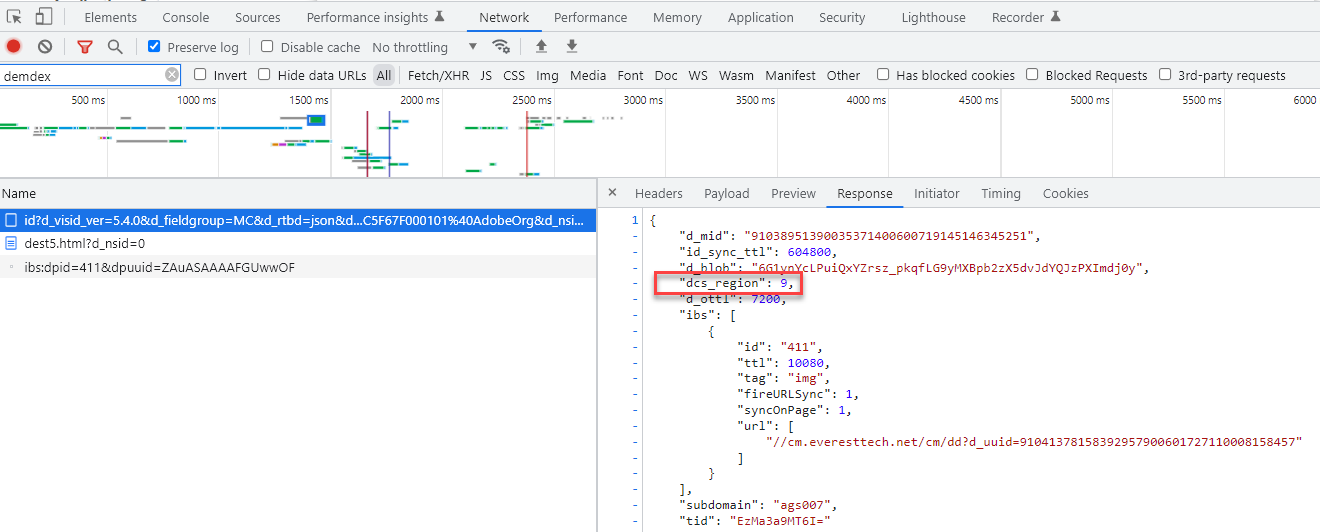
Task: Enable the Disable cache checkbox
Action: 267,46
